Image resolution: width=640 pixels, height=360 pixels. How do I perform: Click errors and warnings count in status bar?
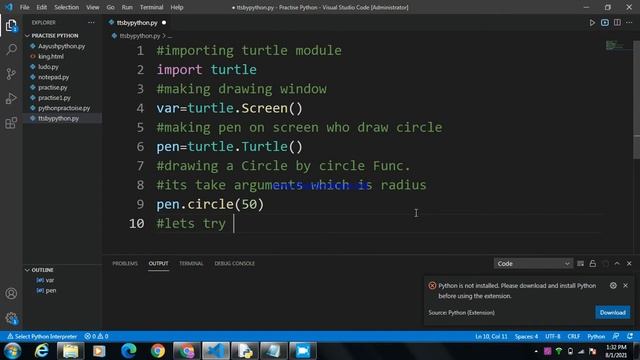[x=96, y=336]
